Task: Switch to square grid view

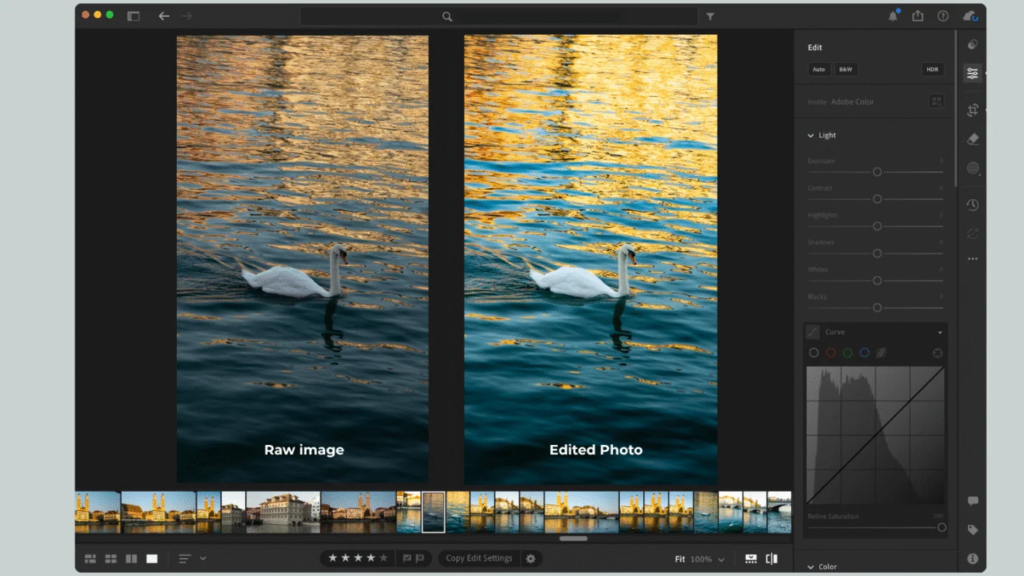Action: coord(111,558)
